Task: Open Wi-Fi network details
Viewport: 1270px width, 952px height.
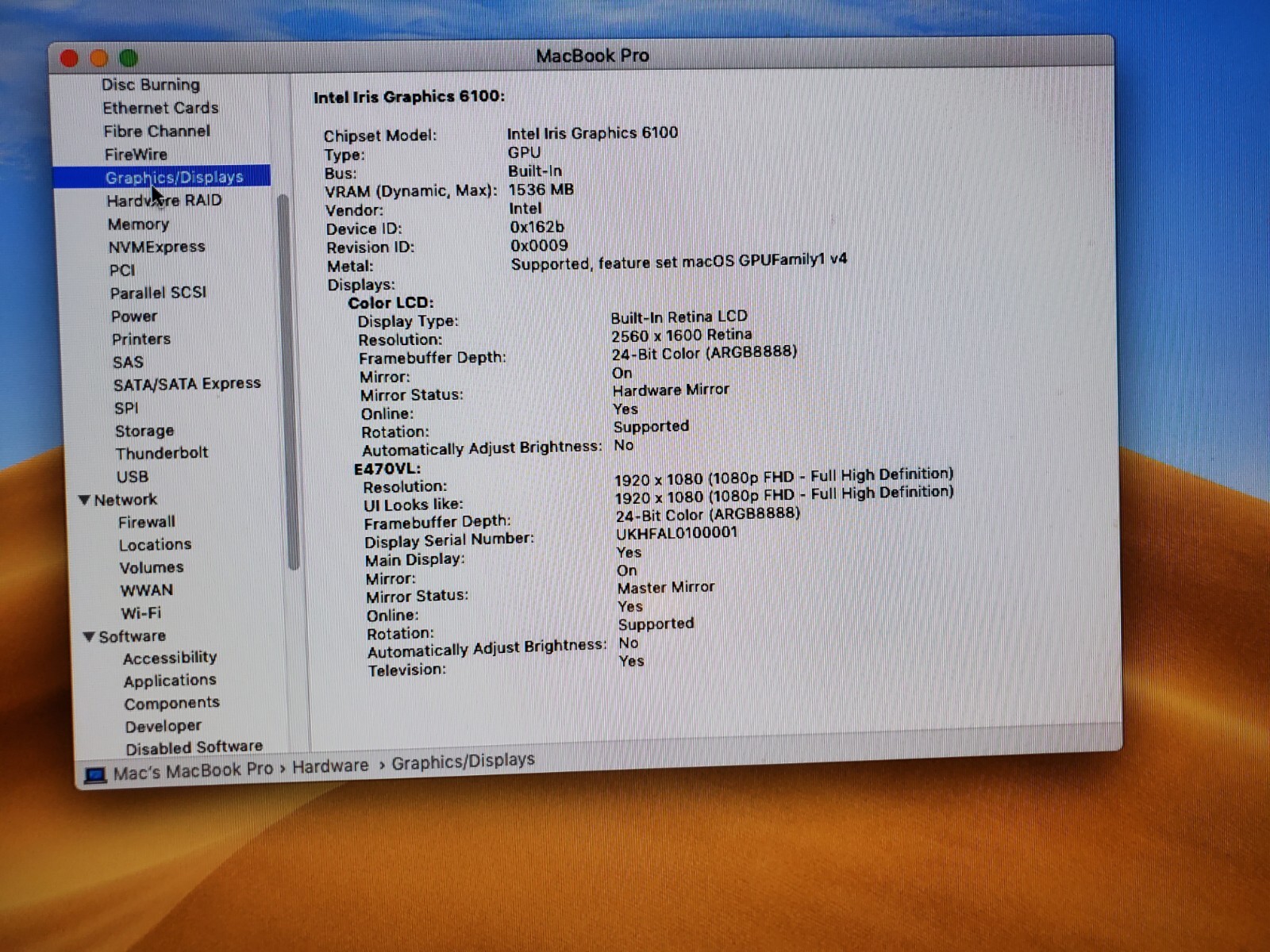Action: (141, 613)
